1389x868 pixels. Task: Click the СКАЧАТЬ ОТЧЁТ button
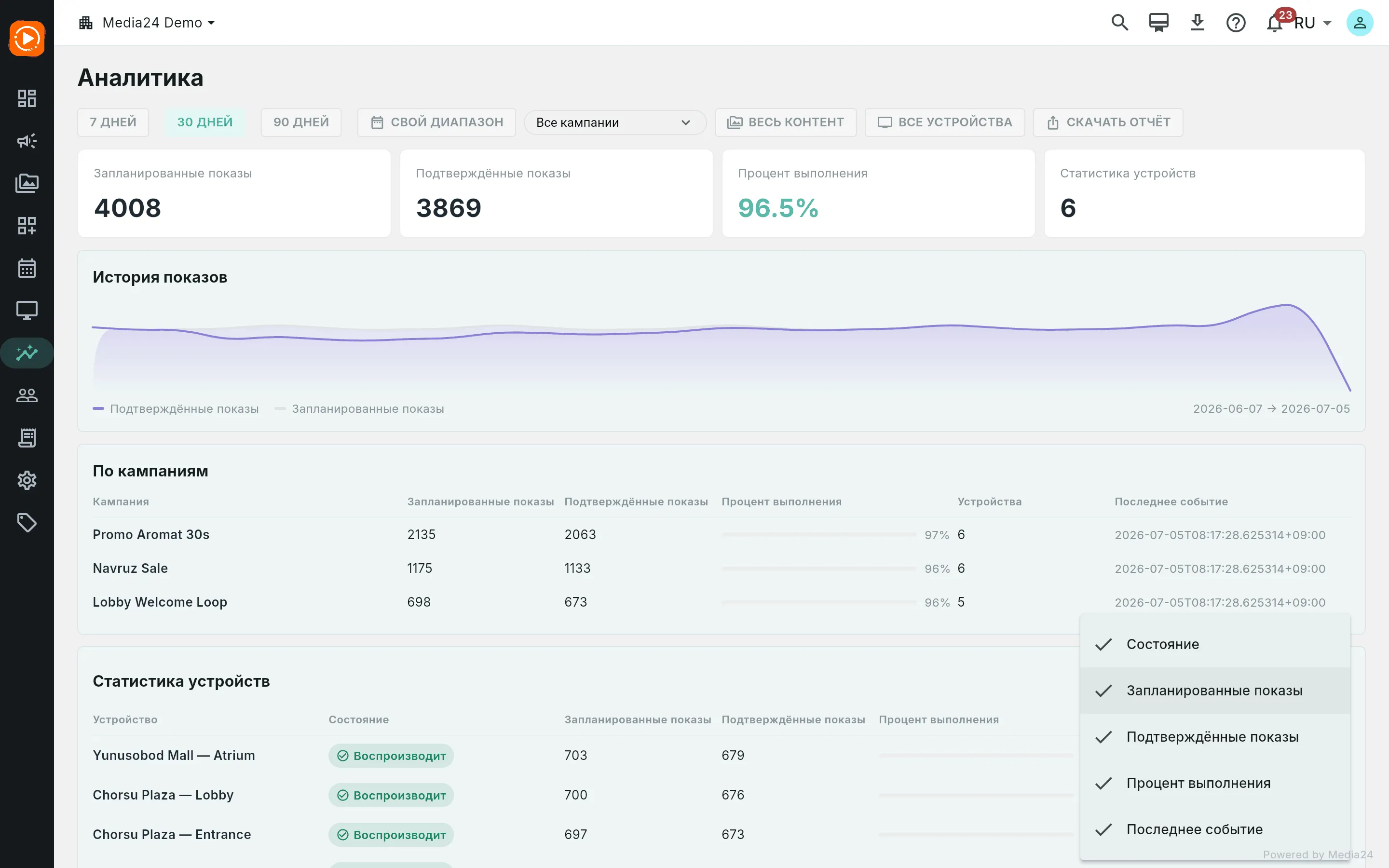point(1108,122)
